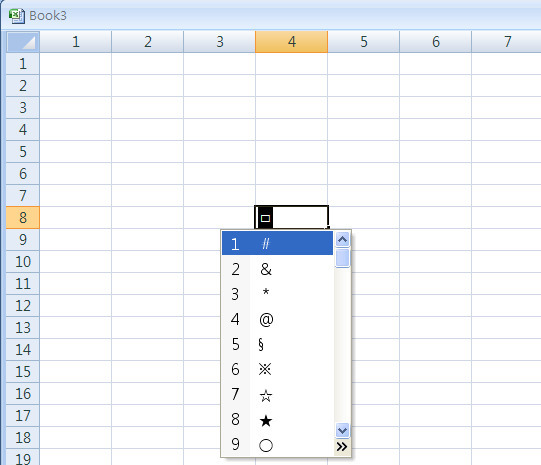Click the active editing cell in row 8
This screenshot has height=465, width=541.
tap(292, 217)
